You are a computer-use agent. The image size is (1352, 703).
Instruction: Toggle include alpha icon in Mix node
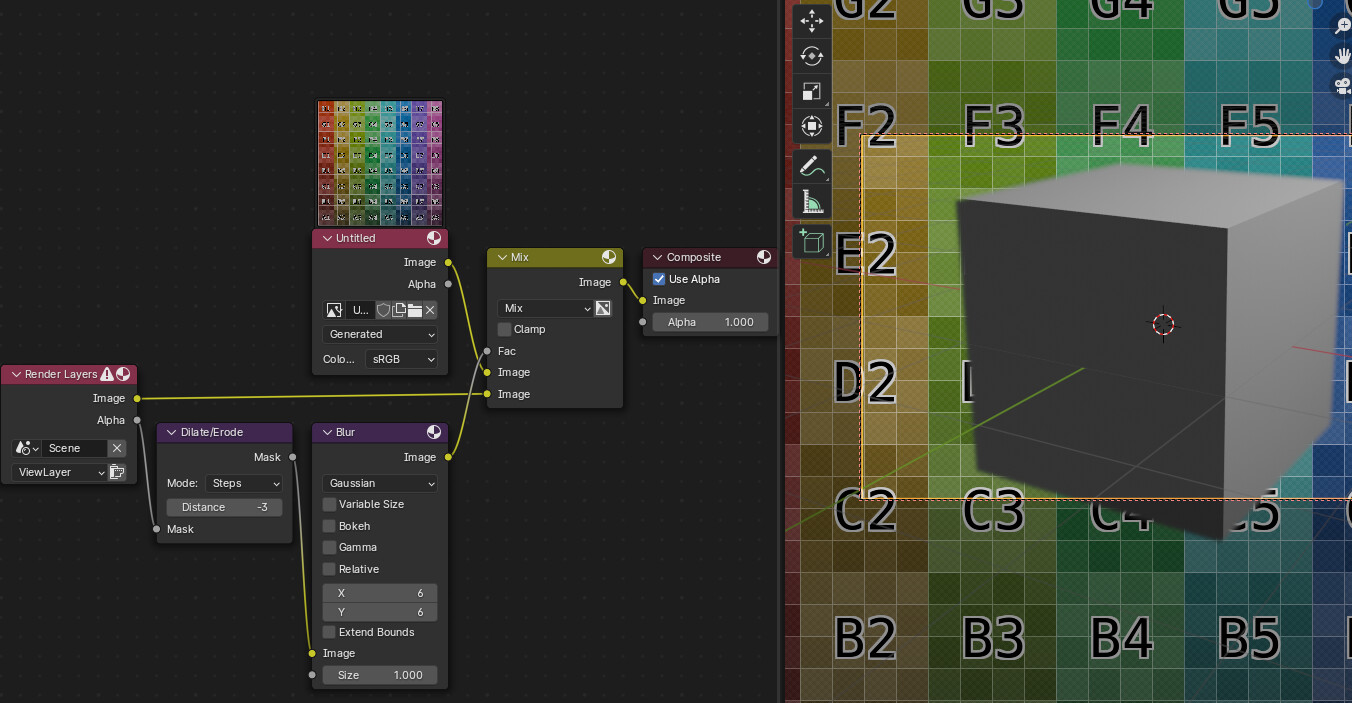click(603, 308)
